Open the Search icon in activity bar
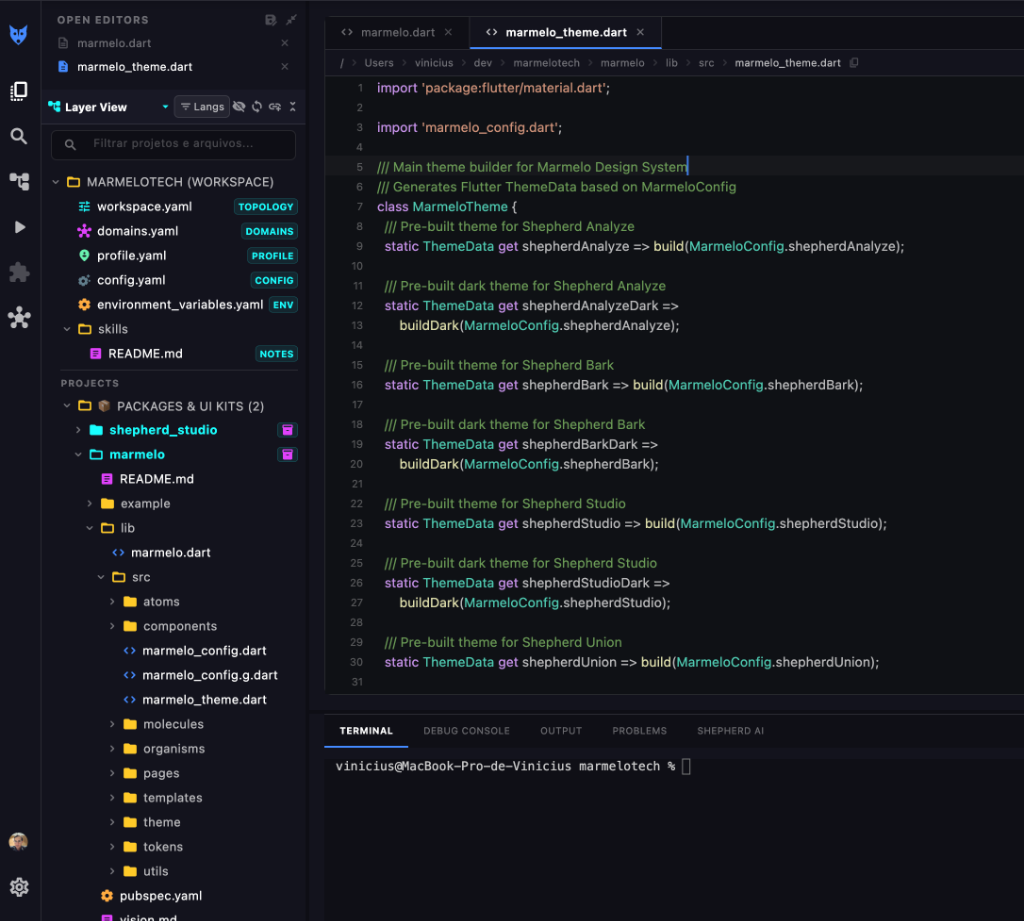The image size is (1024, 921). [19, 136]
